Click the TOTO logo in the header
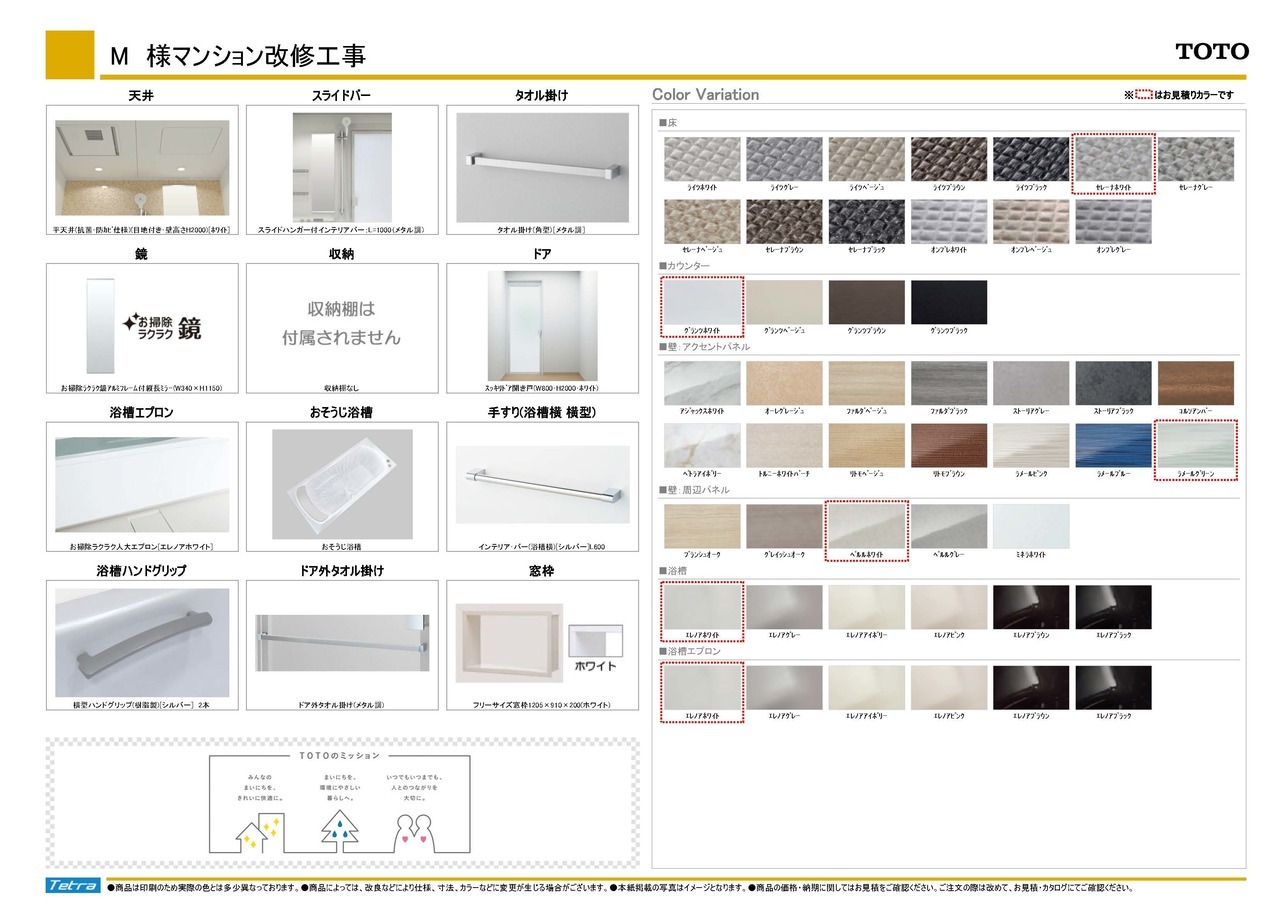Image resolution: width=1280 pixels, height=905 pixels. tap(1212, 51)
